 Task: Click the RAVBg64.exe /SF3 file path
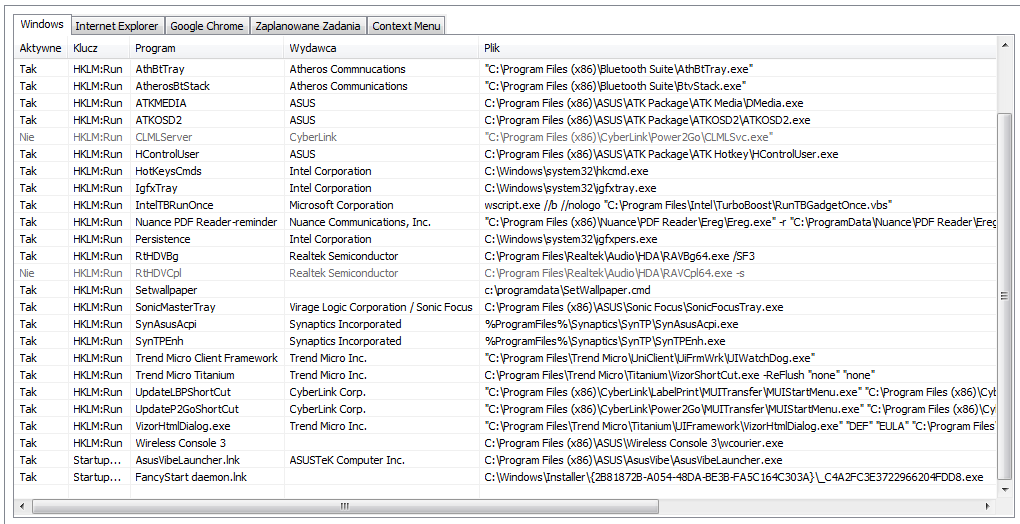click(x=619, y=256)
